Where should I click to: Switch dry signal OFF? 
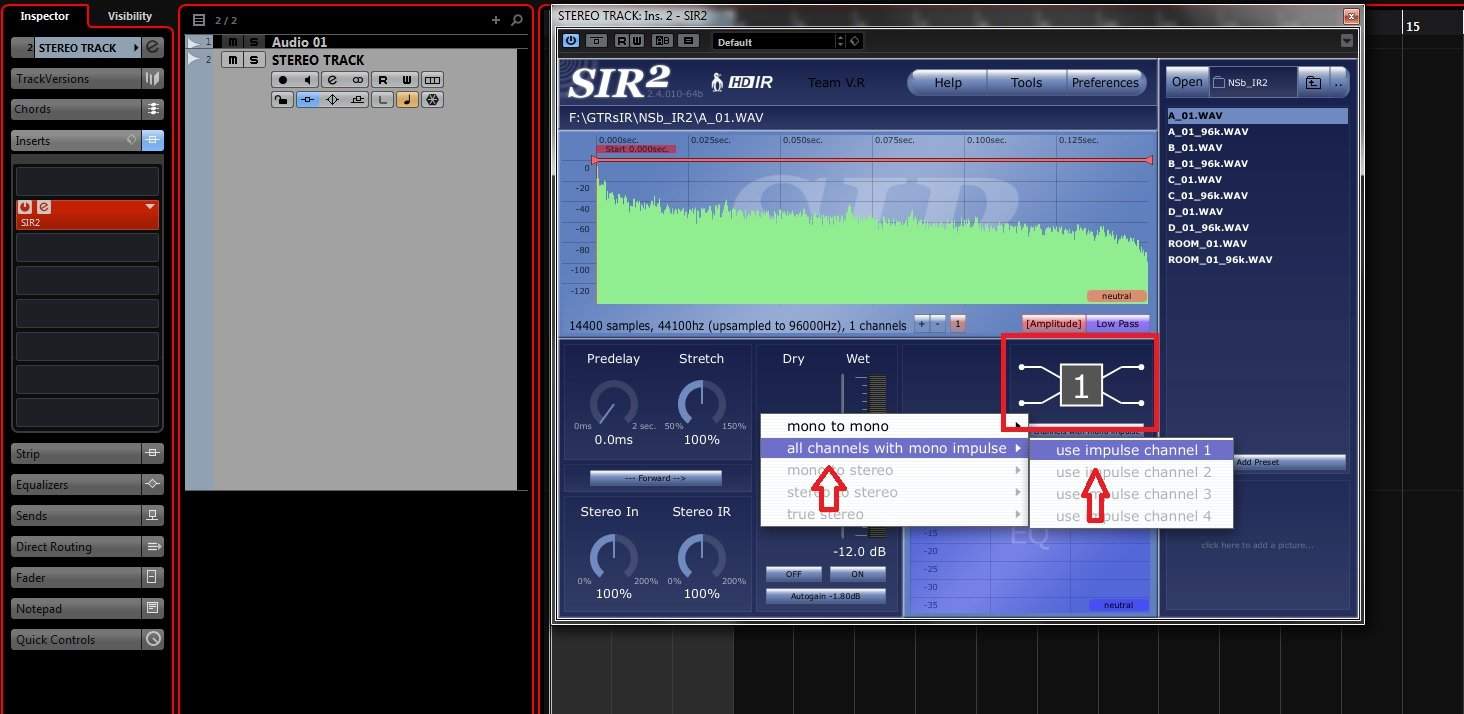[794, 574]
